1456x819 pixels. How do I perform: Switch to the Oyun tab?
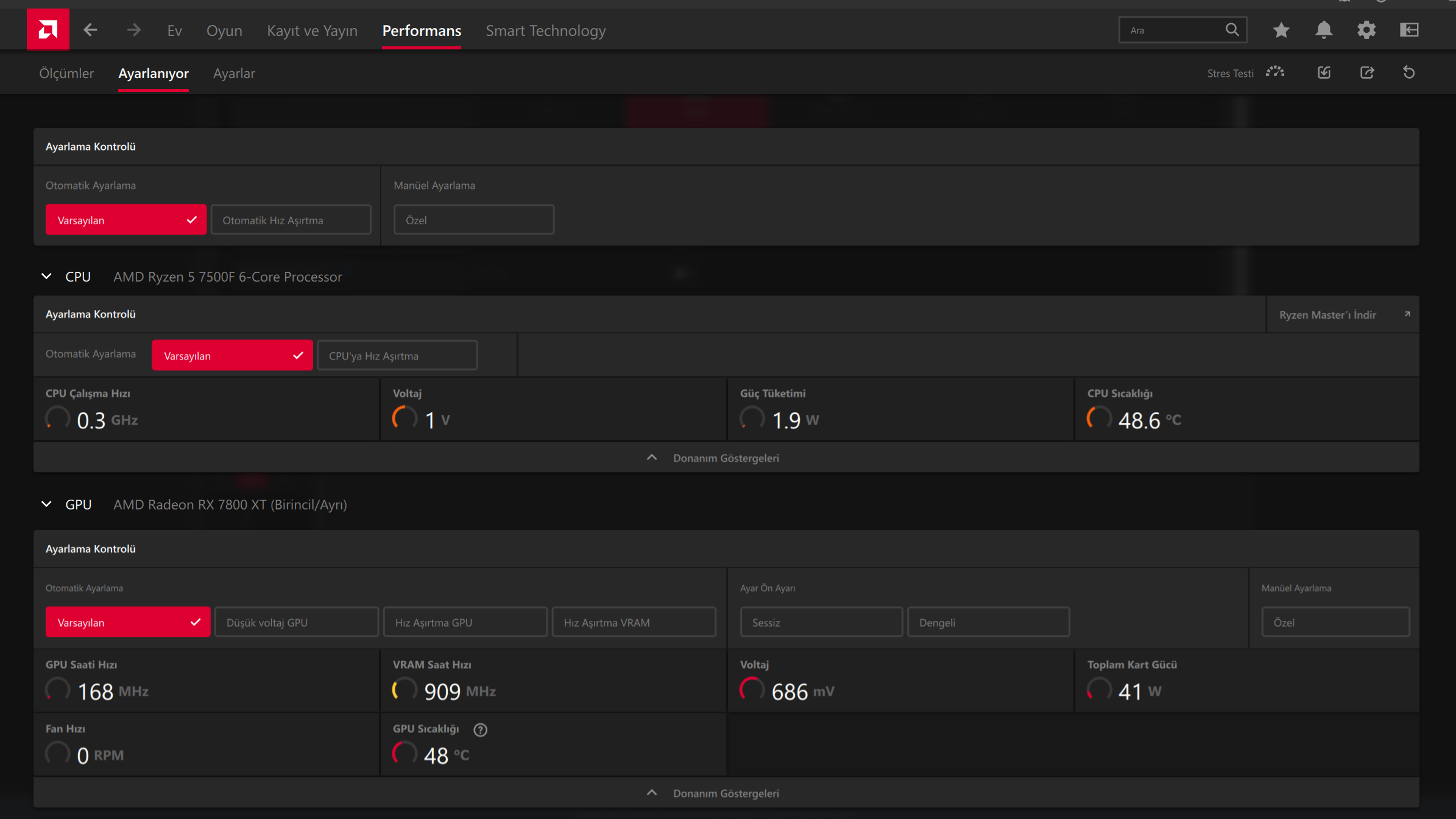tap(224, 30)
